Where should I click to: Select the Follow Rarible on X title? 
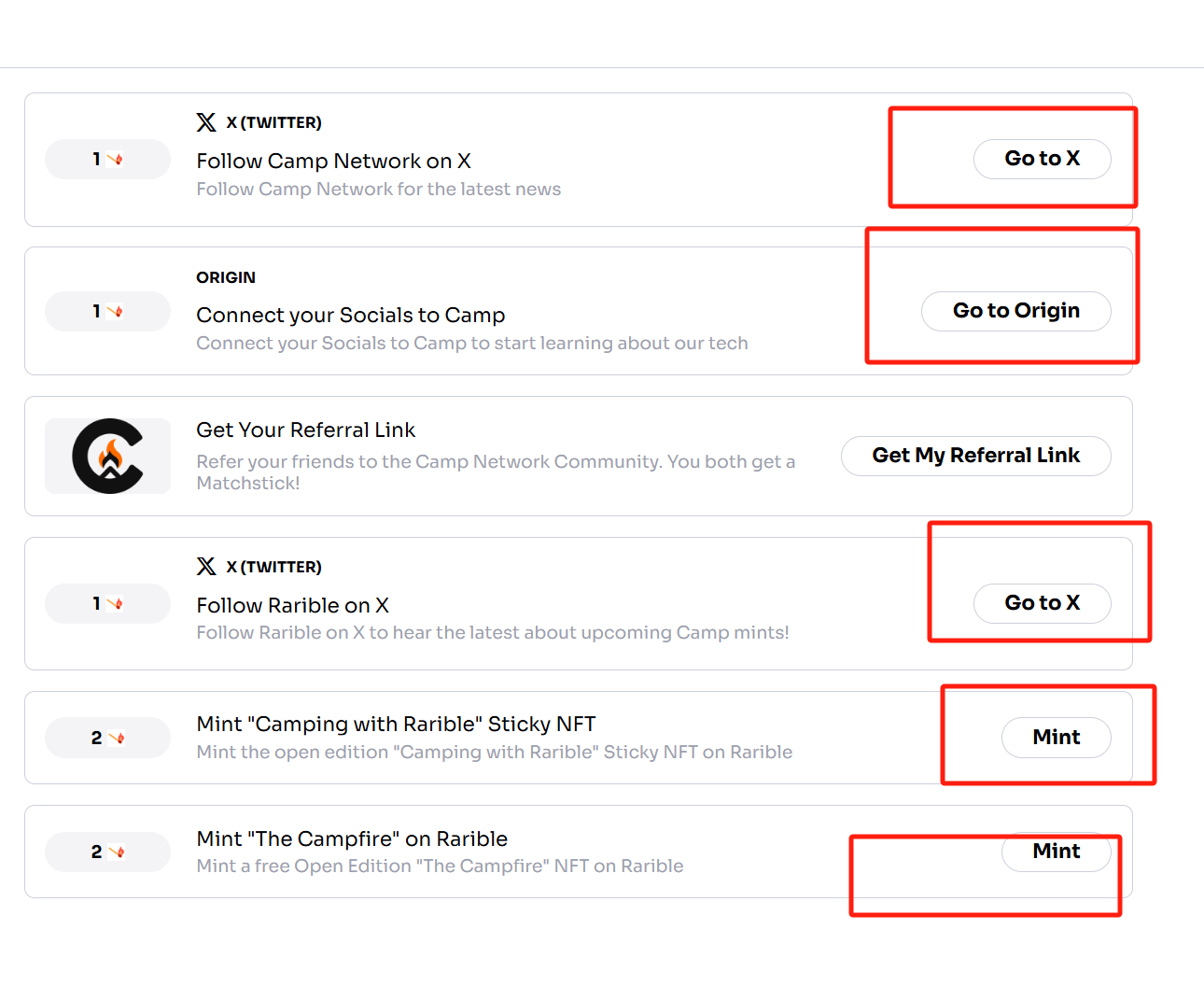tap(292, 605)
